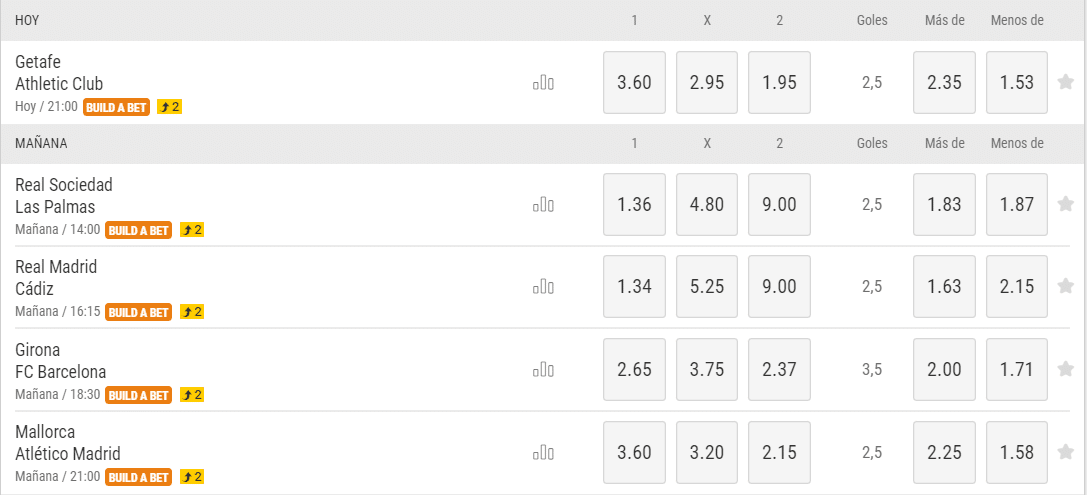Open the Girona vs FC Barcelona match
Viewport: 1087px width, 495px height.
pyautogui.click(x=61, y=361)
